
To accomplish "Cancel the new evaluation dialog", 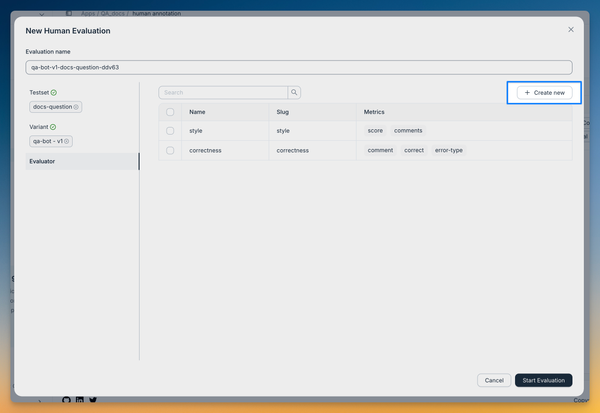I will pos(494,380).
